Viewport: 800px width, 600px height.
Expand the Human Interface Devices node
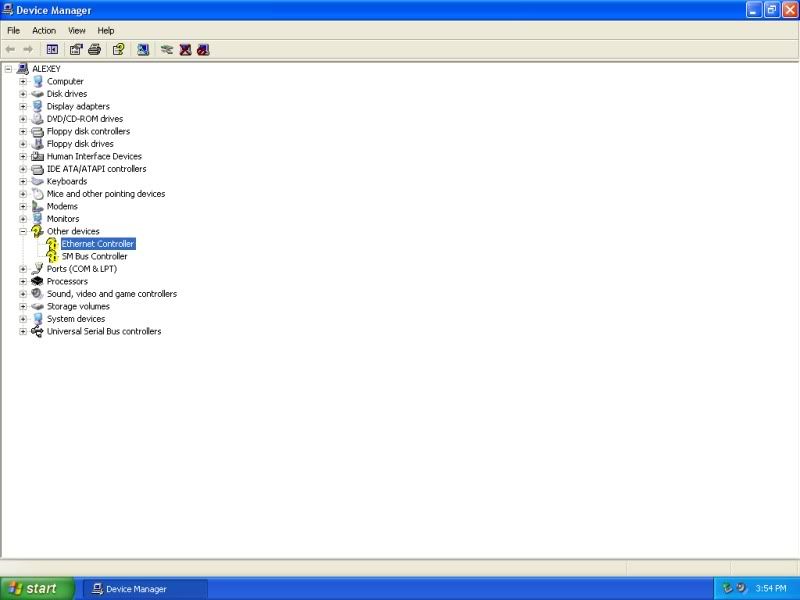pos(23,156)
